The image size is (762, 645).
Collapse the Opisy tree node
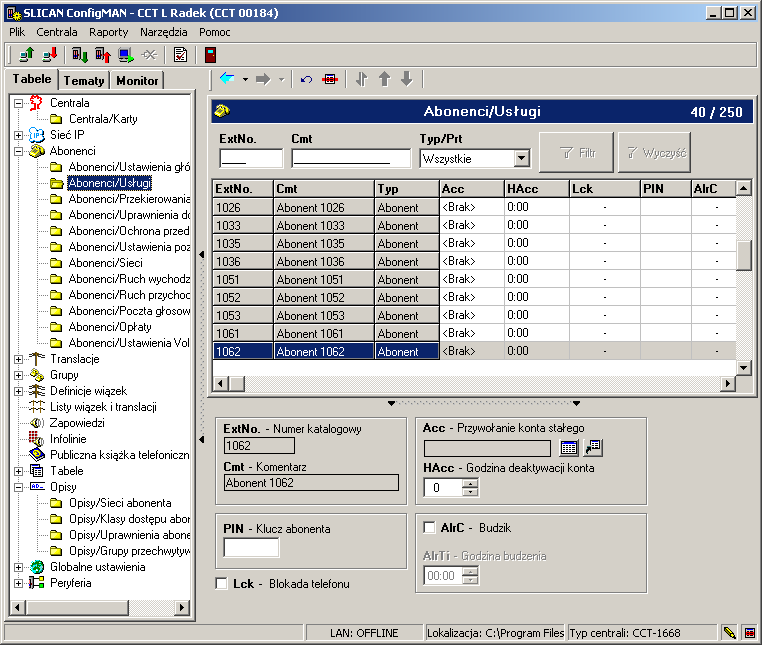(18, 487)
